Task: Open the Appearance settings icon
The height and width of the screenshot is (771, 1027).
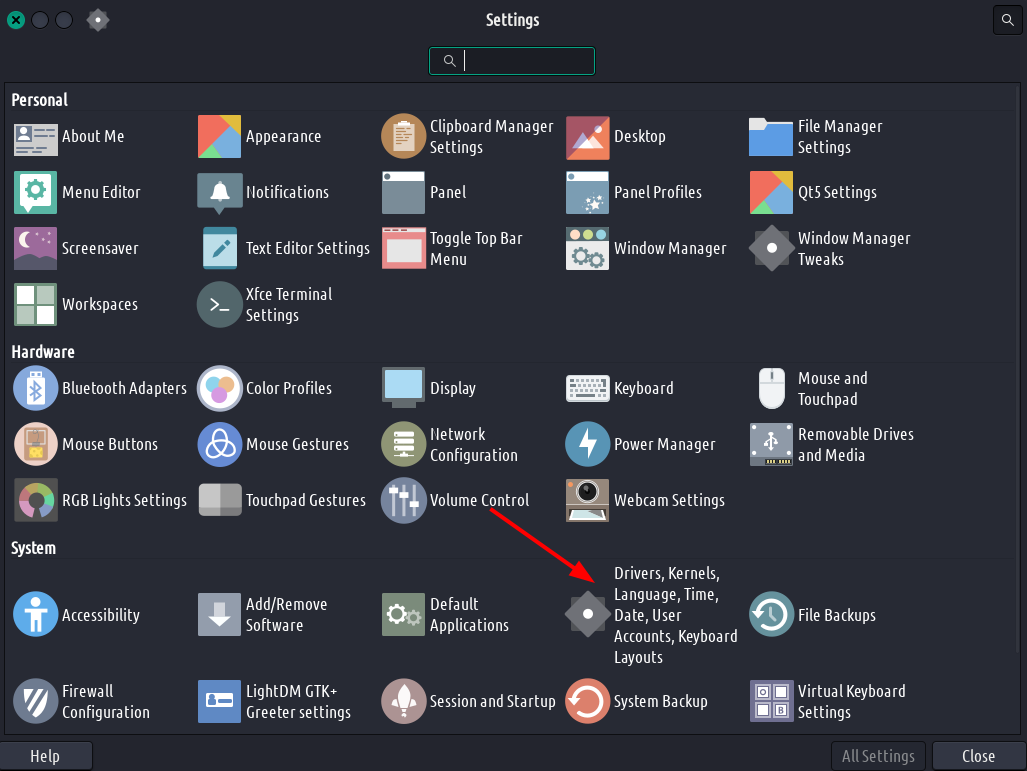Action: tap(219, 137)
